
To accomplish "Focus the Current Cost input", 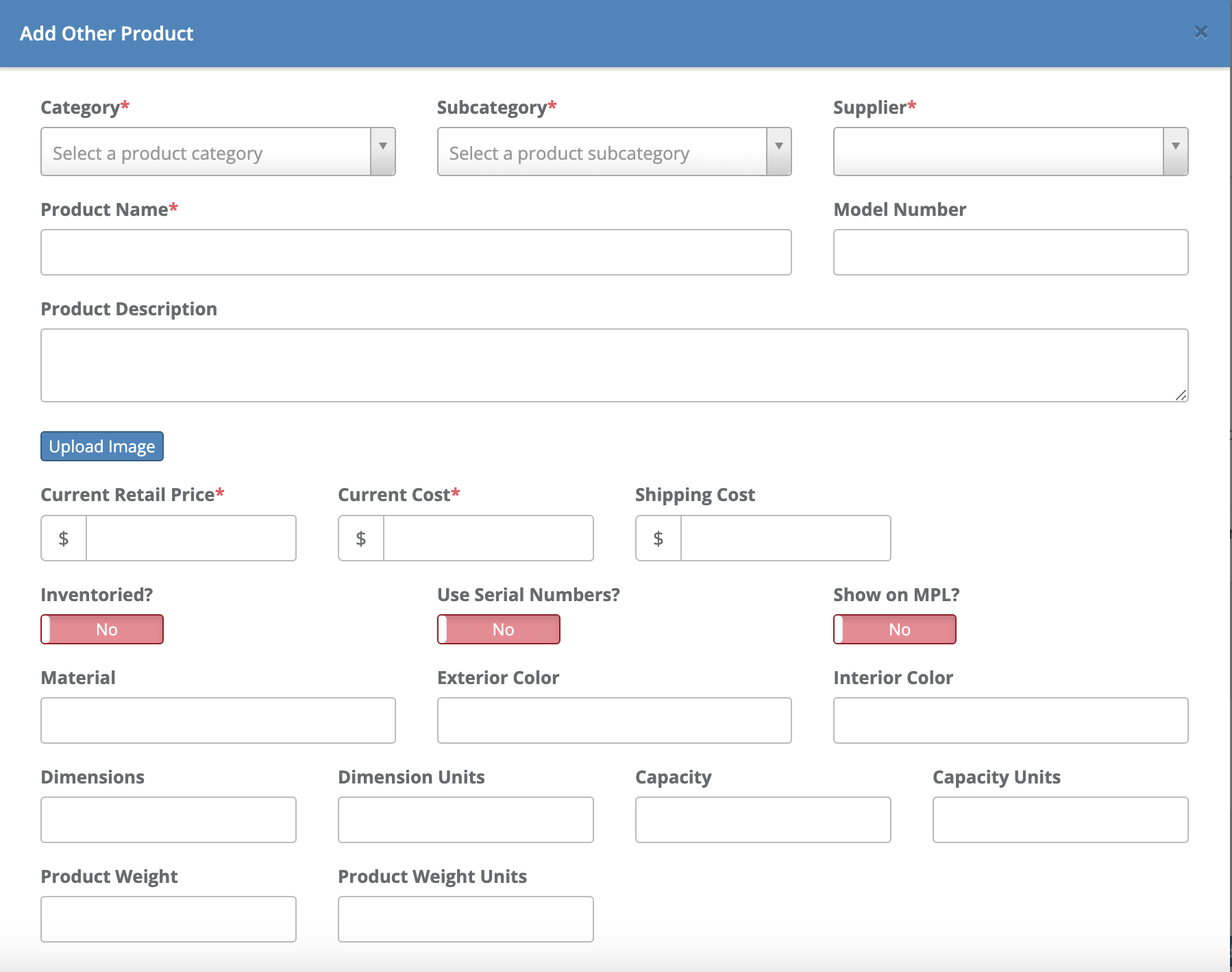I will click(488, 538).
